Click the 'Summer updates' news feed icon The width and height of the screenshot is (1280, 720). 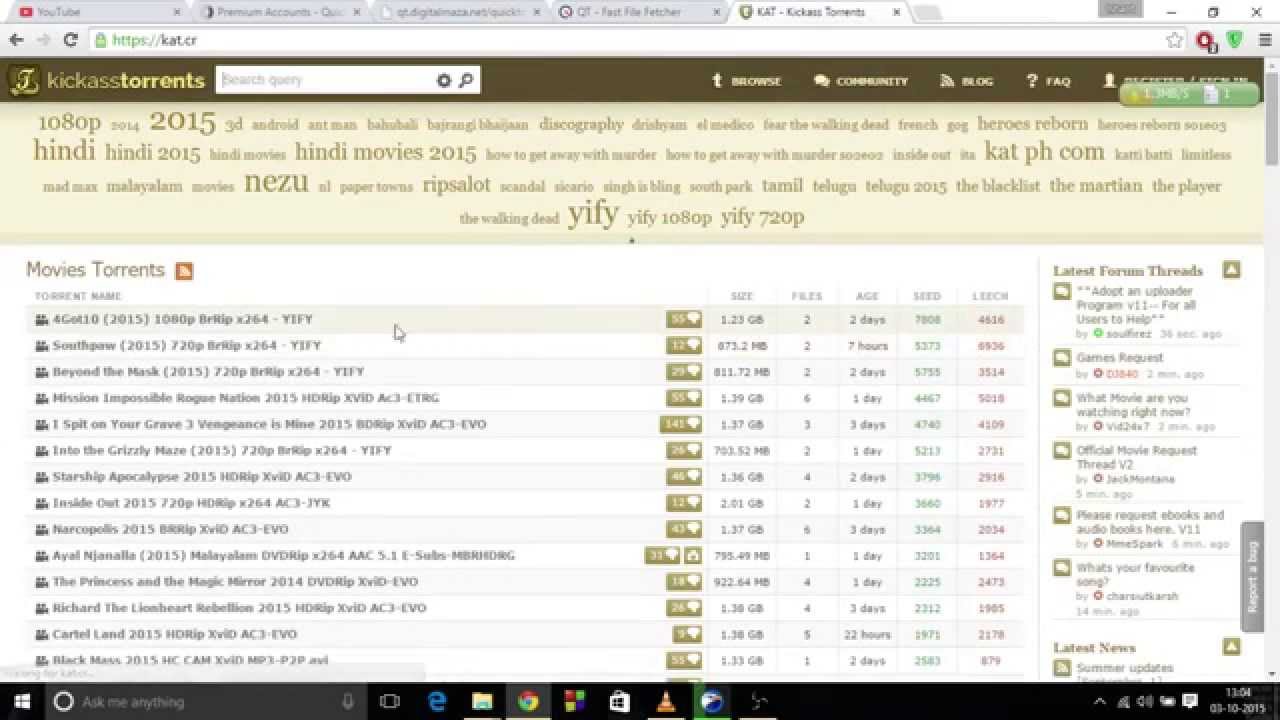pyautogui.click(x=1062, y=668)
